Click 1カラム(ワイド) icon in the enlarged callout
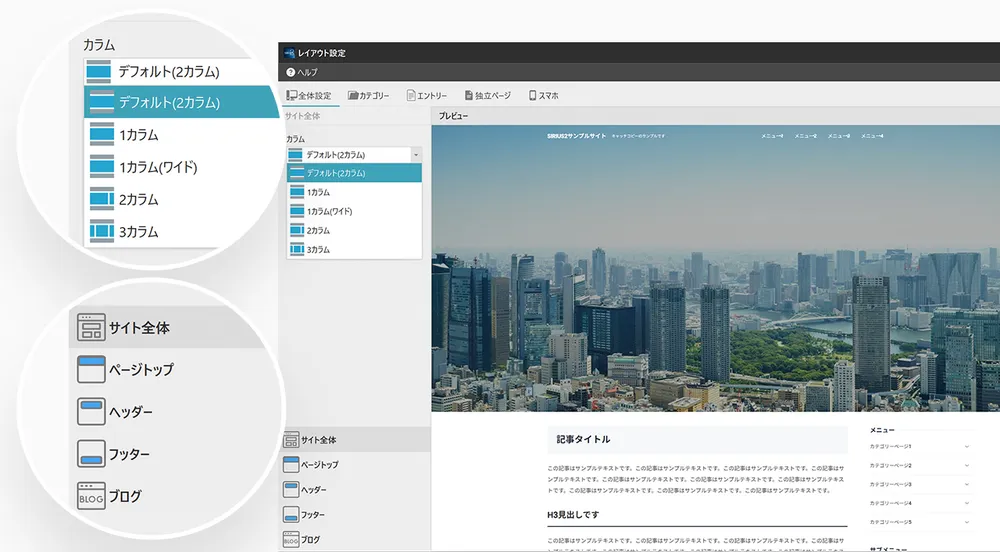Viewport: 1000px width, 552px height. coord(102,166)
